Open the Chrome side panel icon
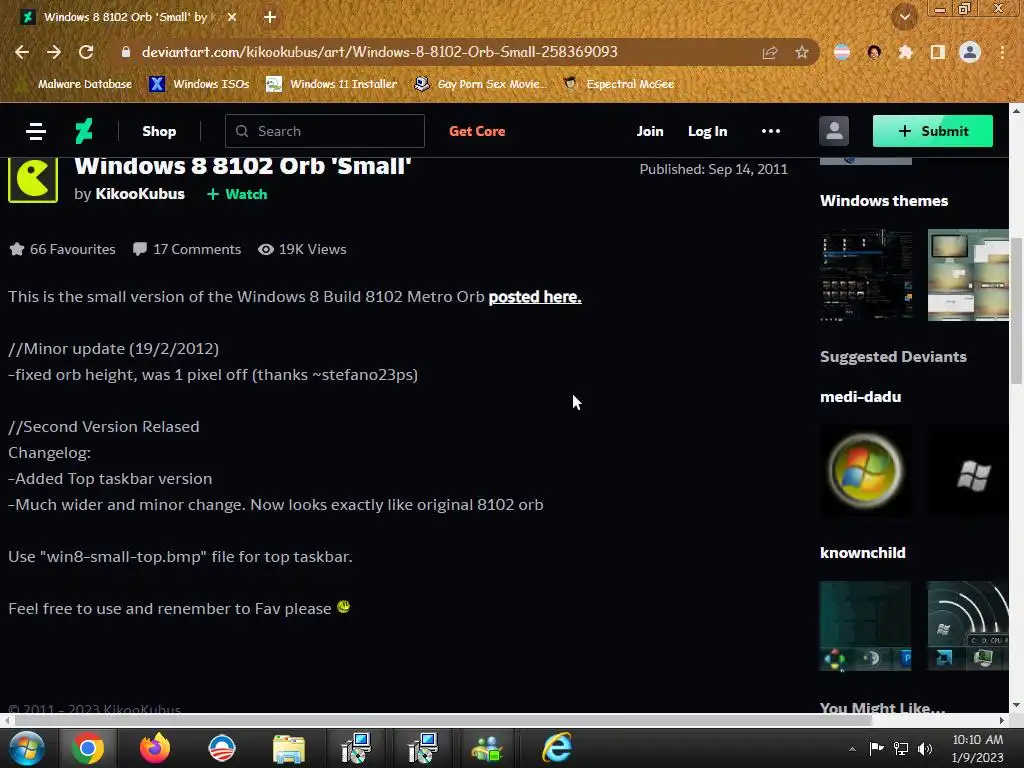 pos(938,52)
